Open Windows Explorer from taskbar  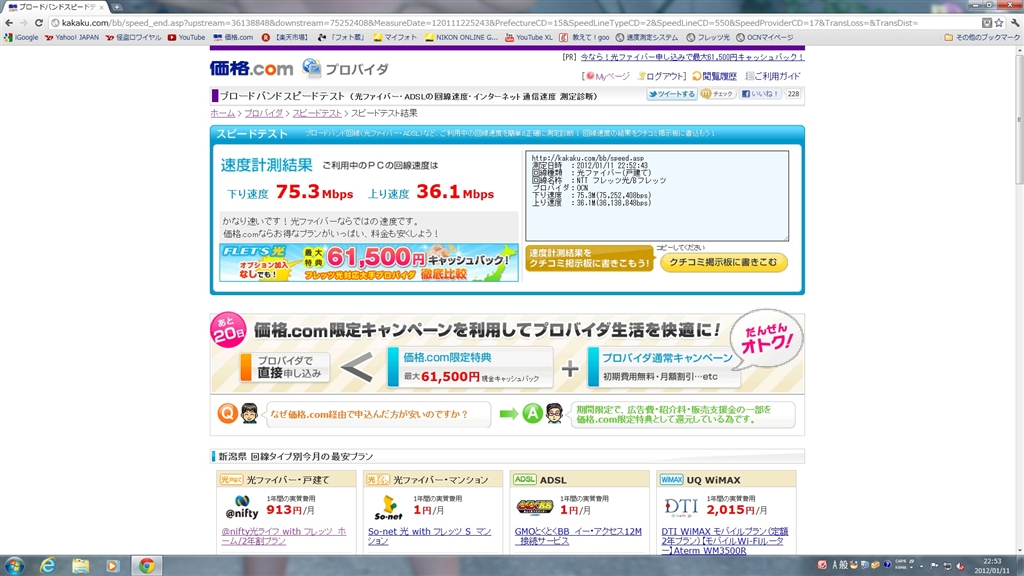[80, 566]
